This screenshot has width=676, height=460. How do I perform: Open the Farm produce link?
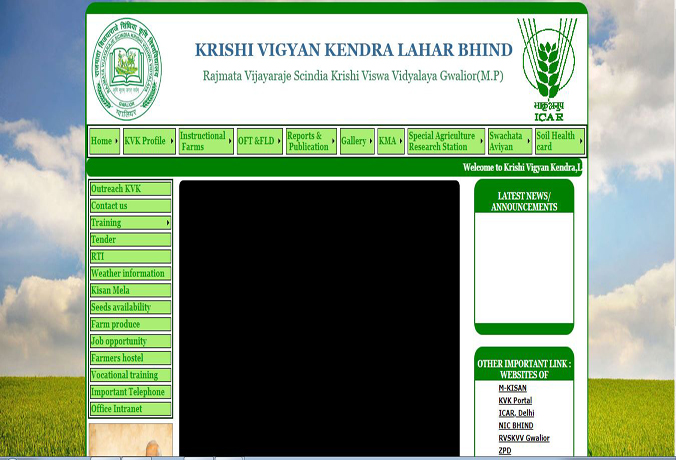[130, 324]
